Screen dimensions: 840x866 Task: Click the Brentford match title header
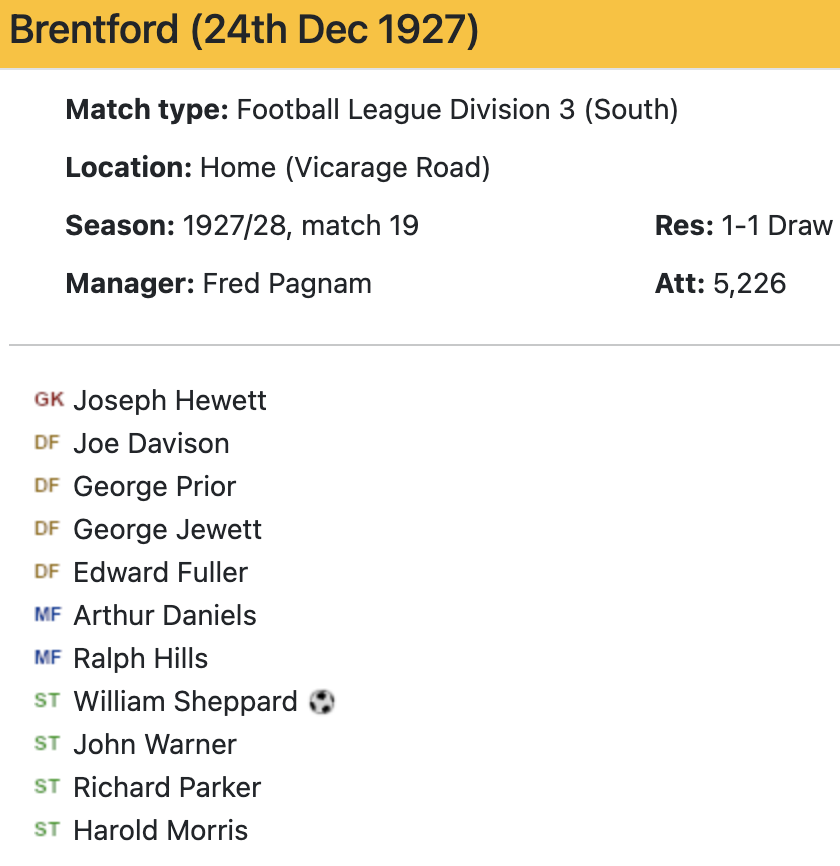pos(244,32)
